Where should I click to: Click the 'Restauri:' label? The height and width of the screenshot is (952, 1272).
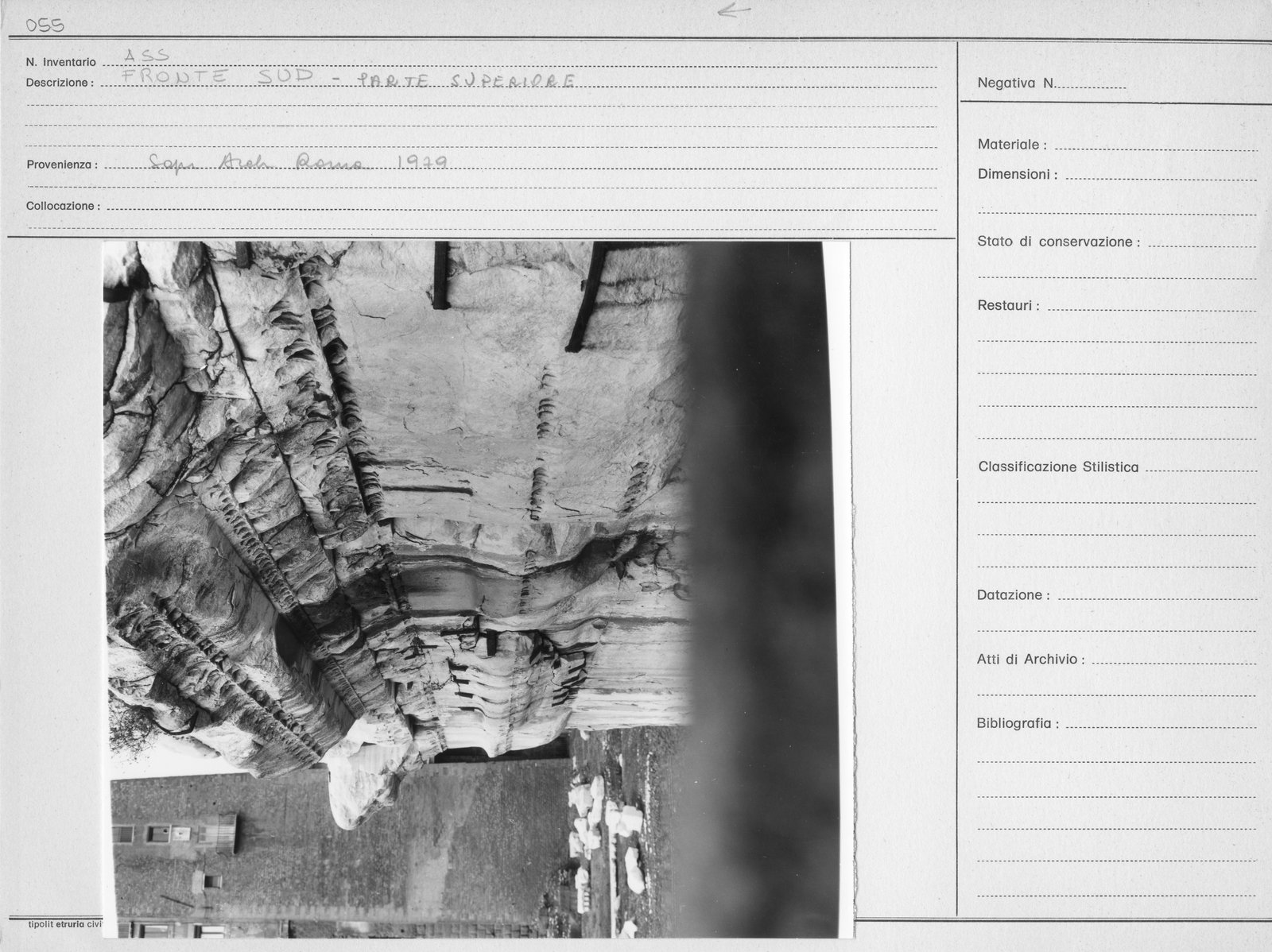point(1008,305)
